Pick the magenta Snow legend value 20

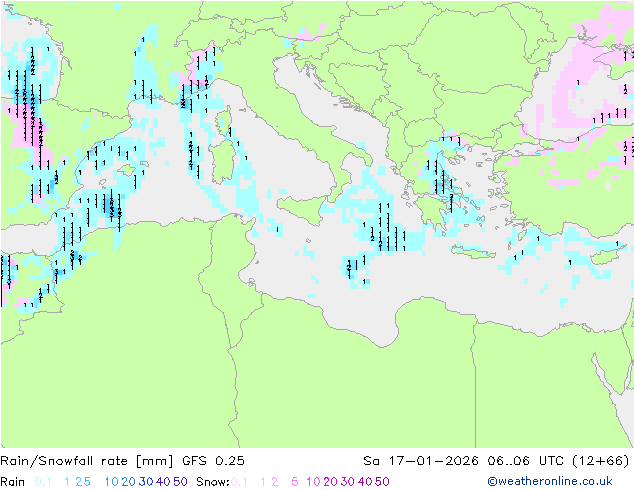(x=330, y=482)
